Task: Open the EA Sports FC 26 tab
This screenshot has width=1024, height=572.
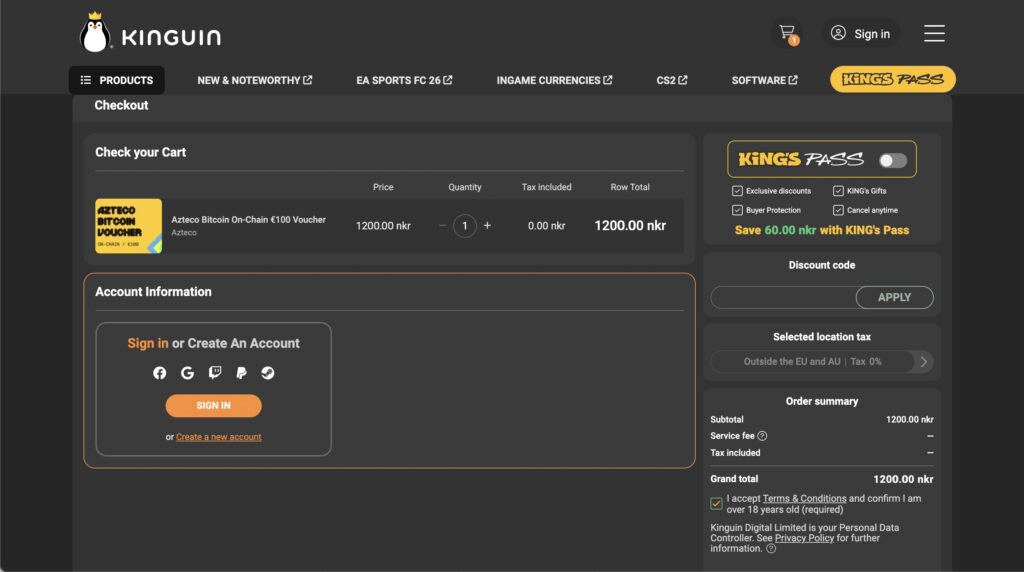Action: (x=404, y=80)
